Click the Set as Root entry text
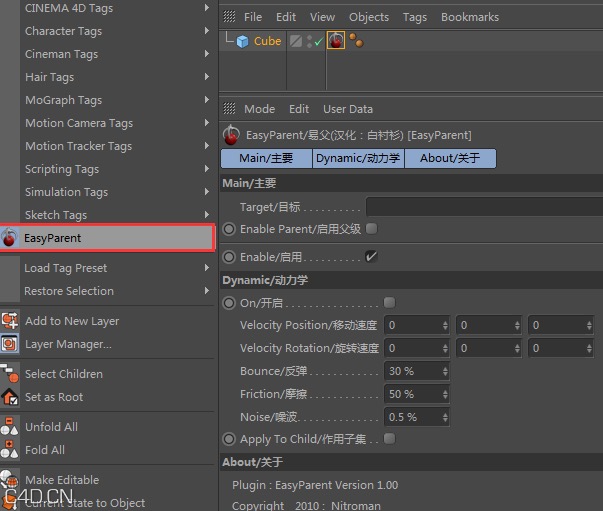Image resolution: width=603 pixels, height=511 pixels. pos(54,397)
